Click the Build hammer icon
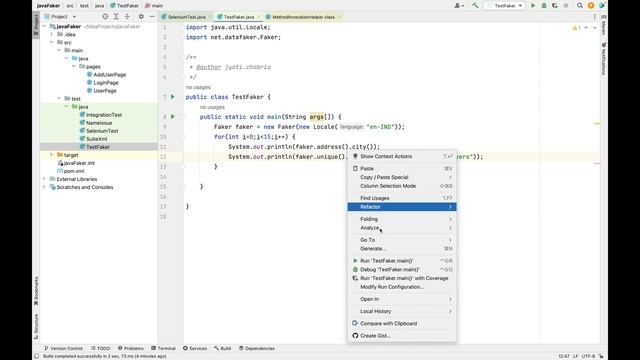This screenshot has height=360, width=640. 475,6
